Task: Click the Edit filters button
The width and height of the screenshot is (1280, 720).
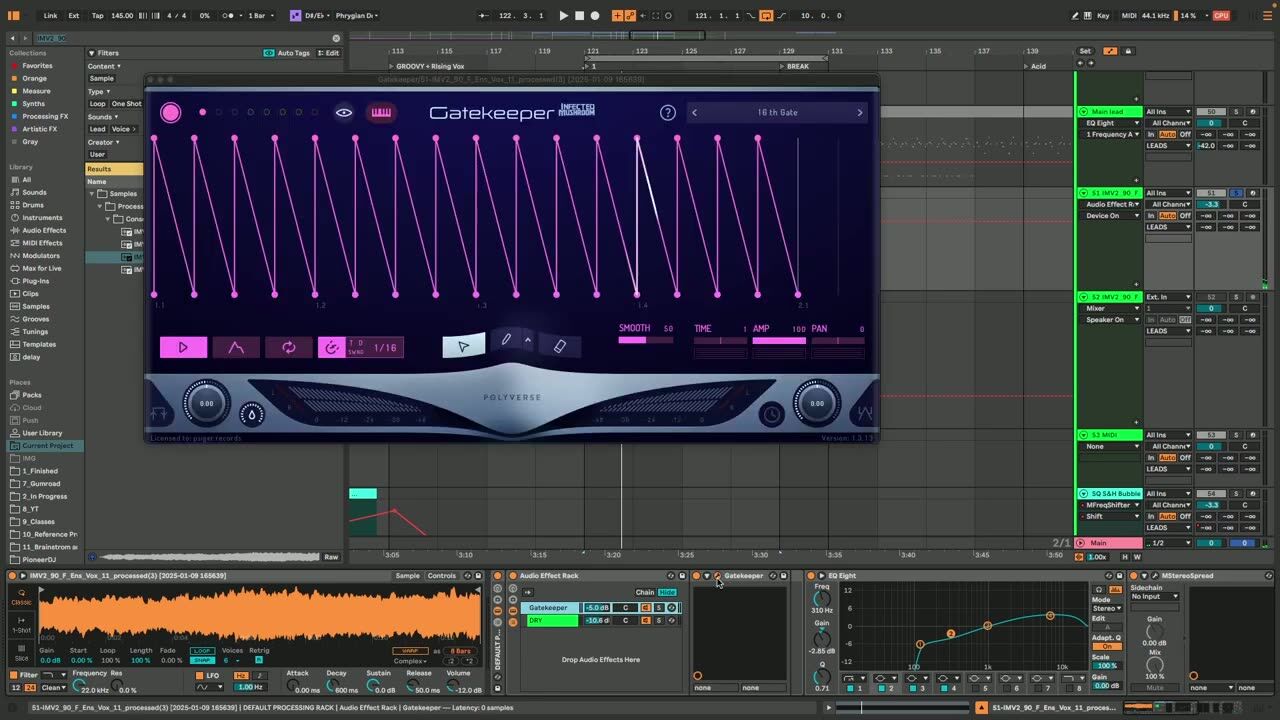Action: point(328,53)
